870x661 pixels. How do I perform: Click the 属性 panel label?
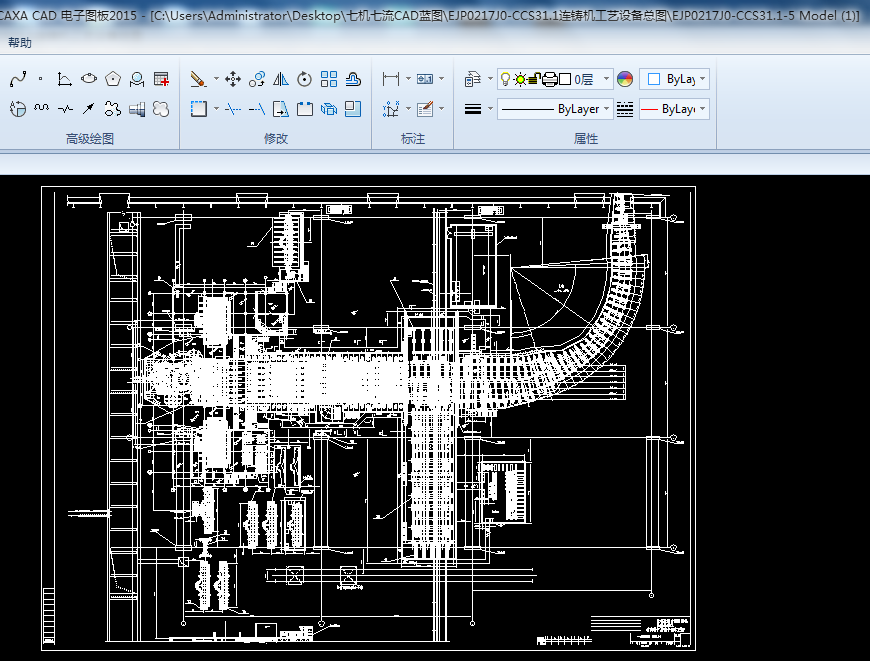[586, 139]
